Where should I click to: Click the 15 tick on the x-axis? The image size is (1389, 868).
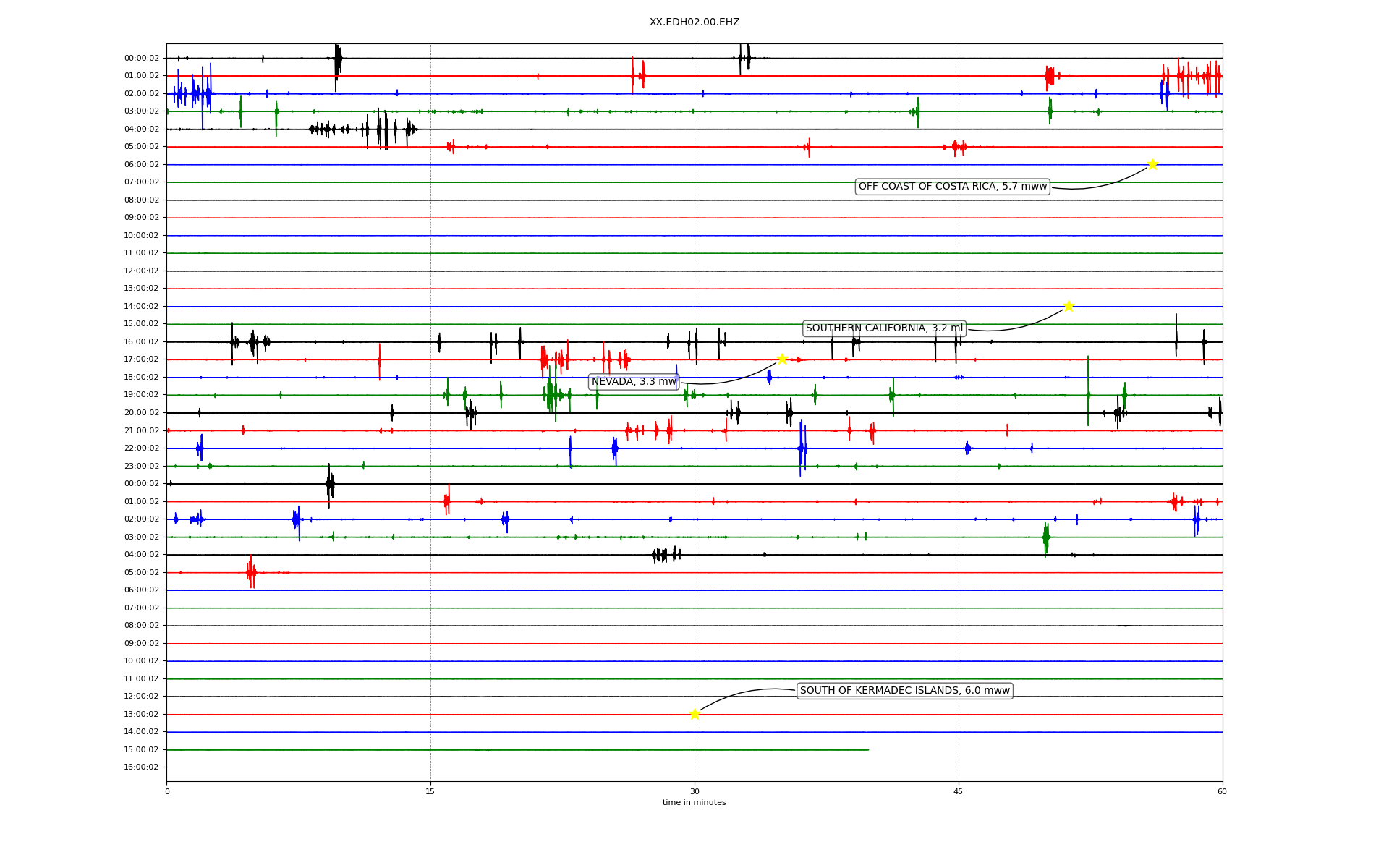(430, 791)
